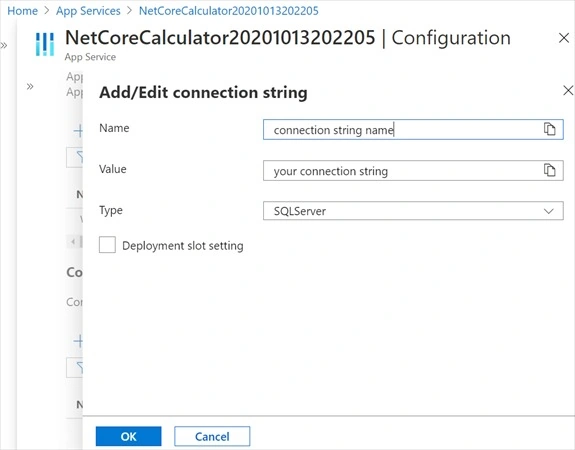This screenshot has height=450, width=575.
Task: Click the lower filter icon box
Action: 75,368
